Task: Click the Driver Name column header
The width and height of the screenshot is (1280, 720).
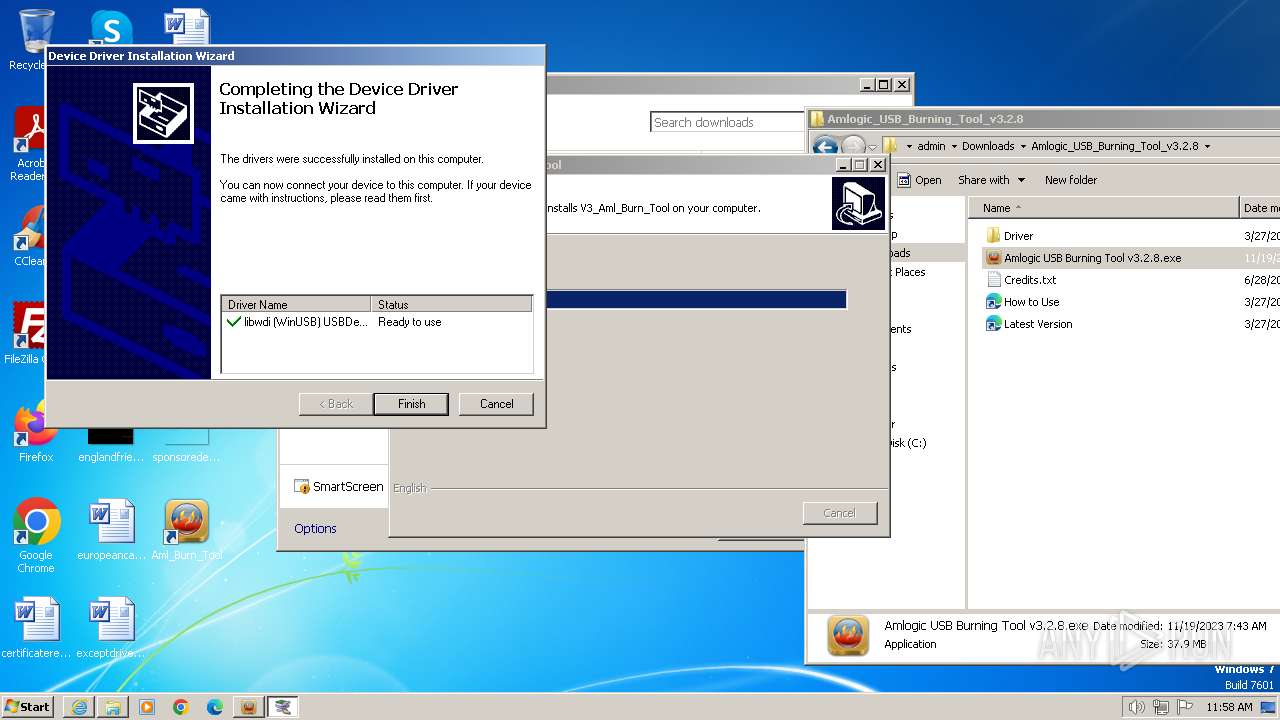Action: tap(296, 304)
